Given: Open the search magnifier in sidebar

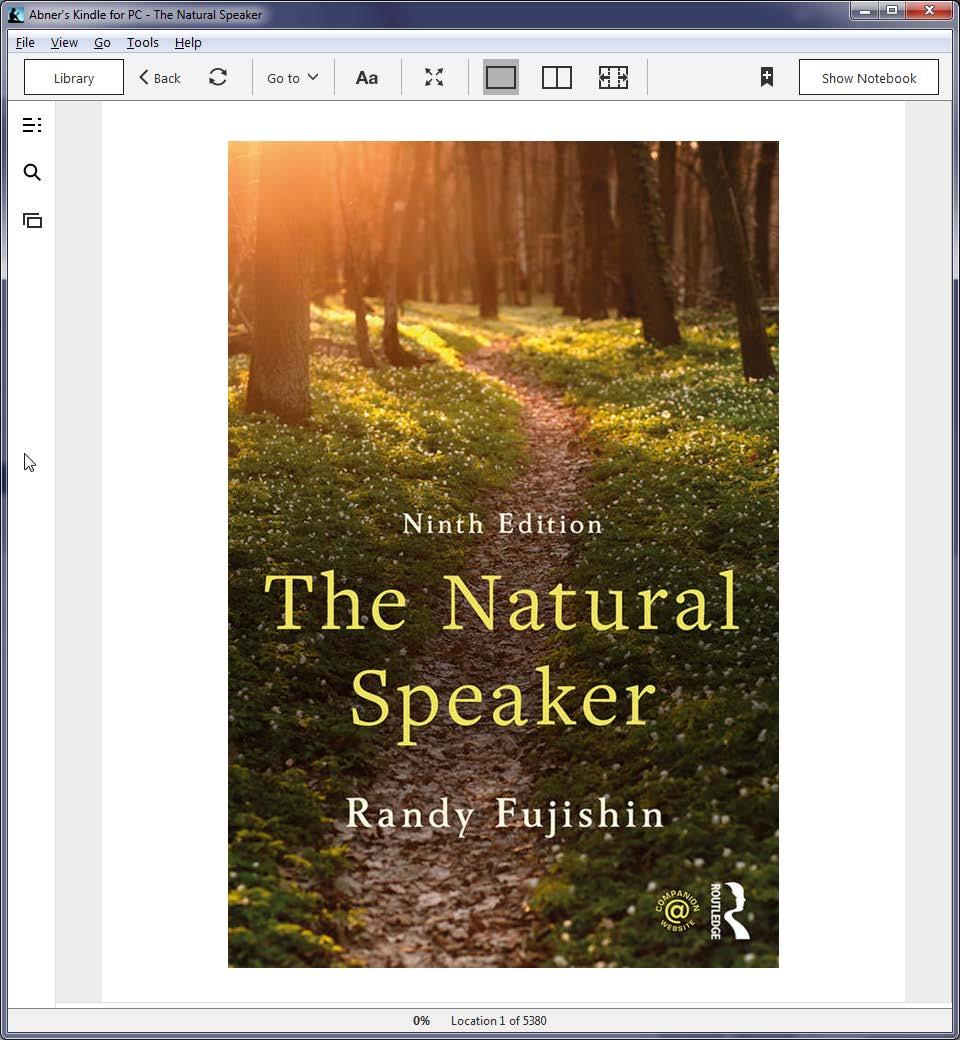Looking at the screenshot, I should click(x=32, y=172).
